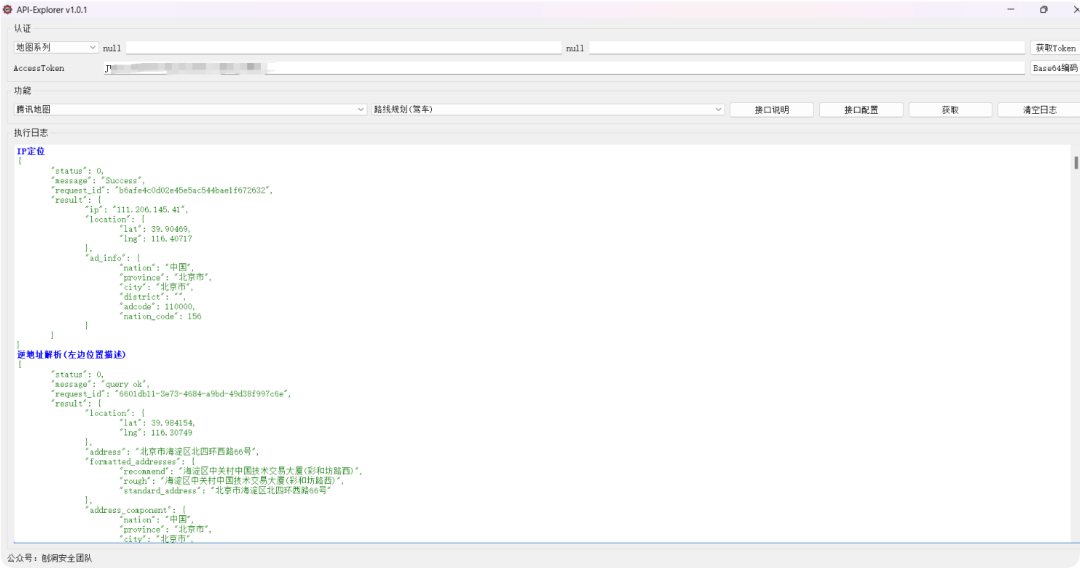
Task: Click the 获取 button
Action: tap(951, 109)
